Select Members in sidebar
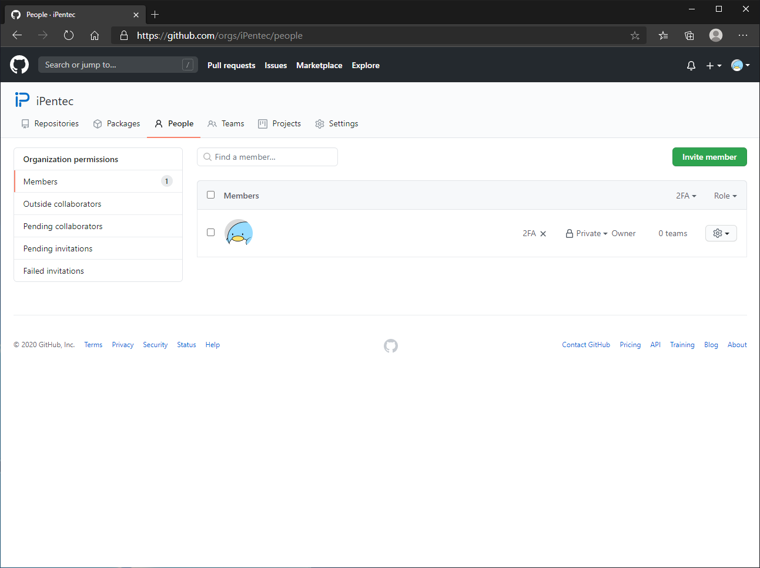Viewport: 760px width, 568px height. [98, 181]
